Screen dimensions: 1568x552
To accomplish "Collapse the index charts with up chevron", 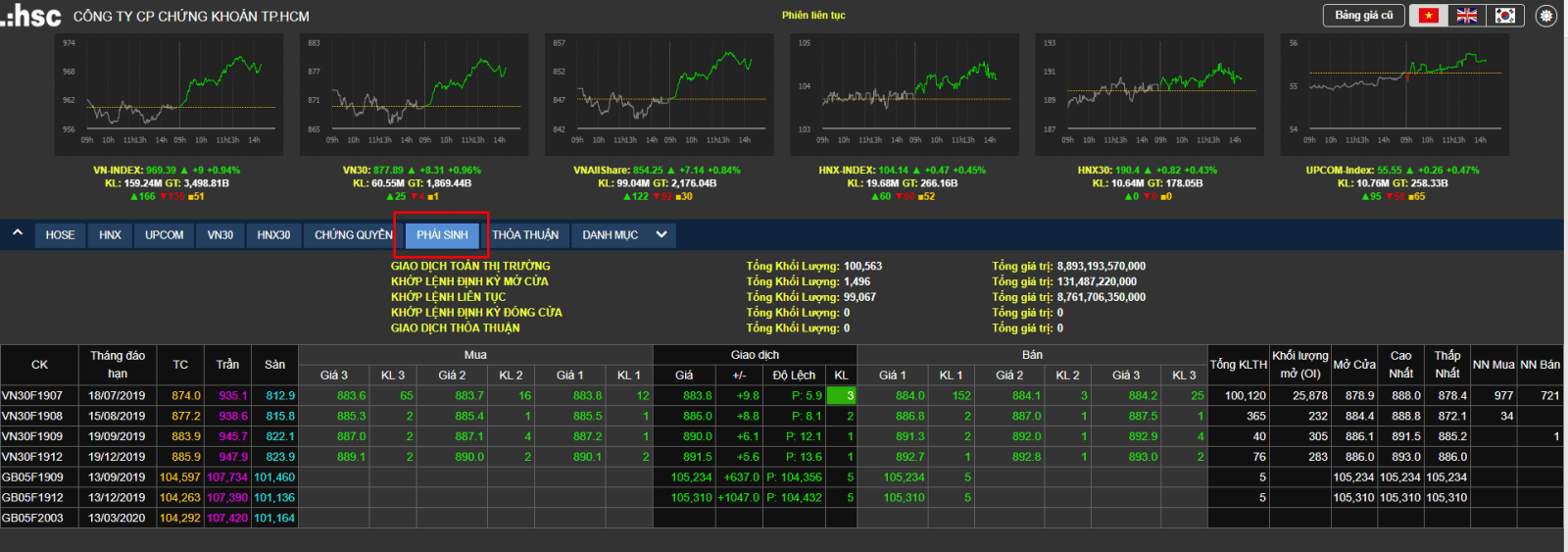I will coord(18,233).
